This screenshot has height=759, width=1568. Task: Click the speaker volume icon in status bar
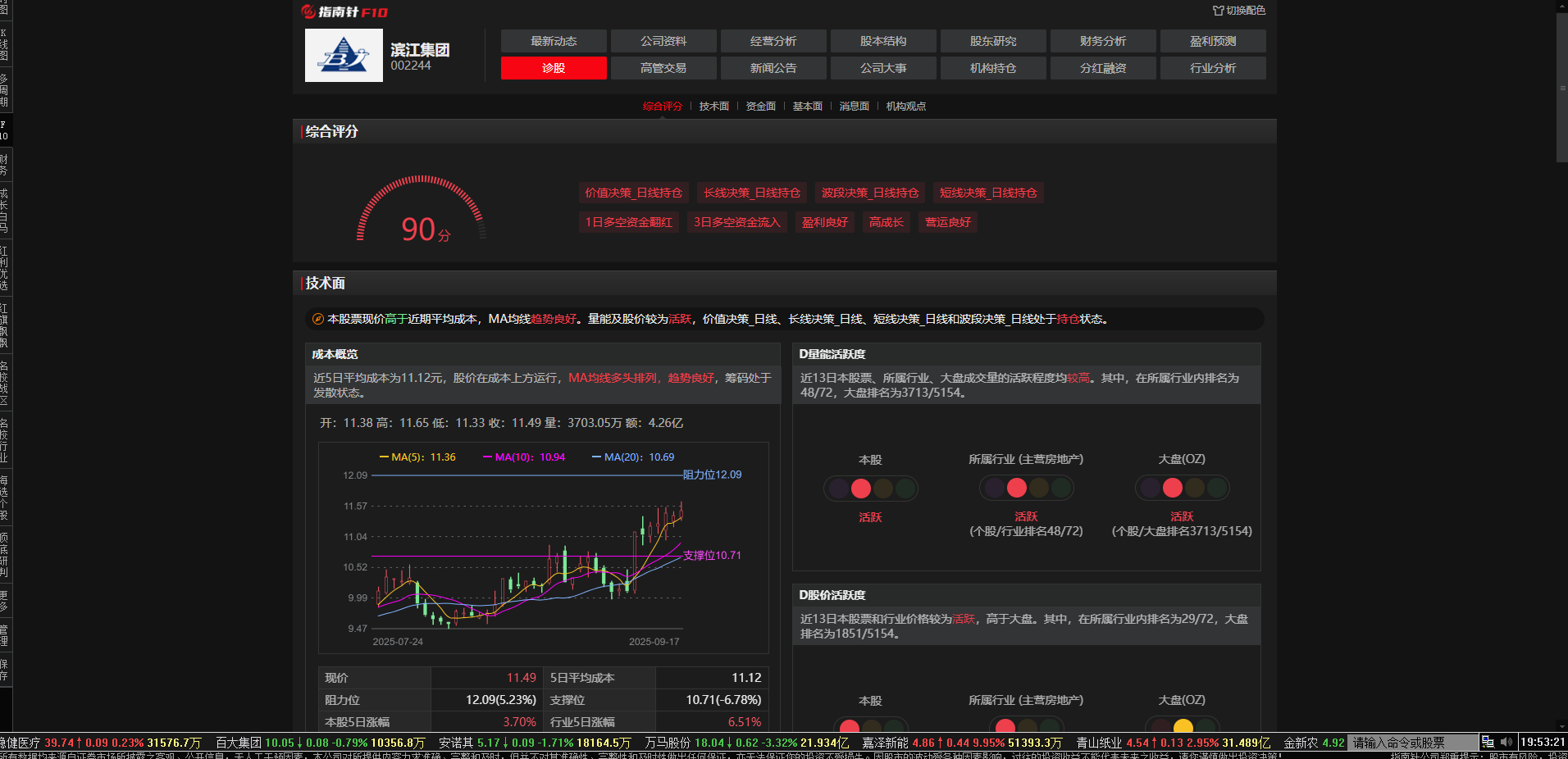[1506, 742]
